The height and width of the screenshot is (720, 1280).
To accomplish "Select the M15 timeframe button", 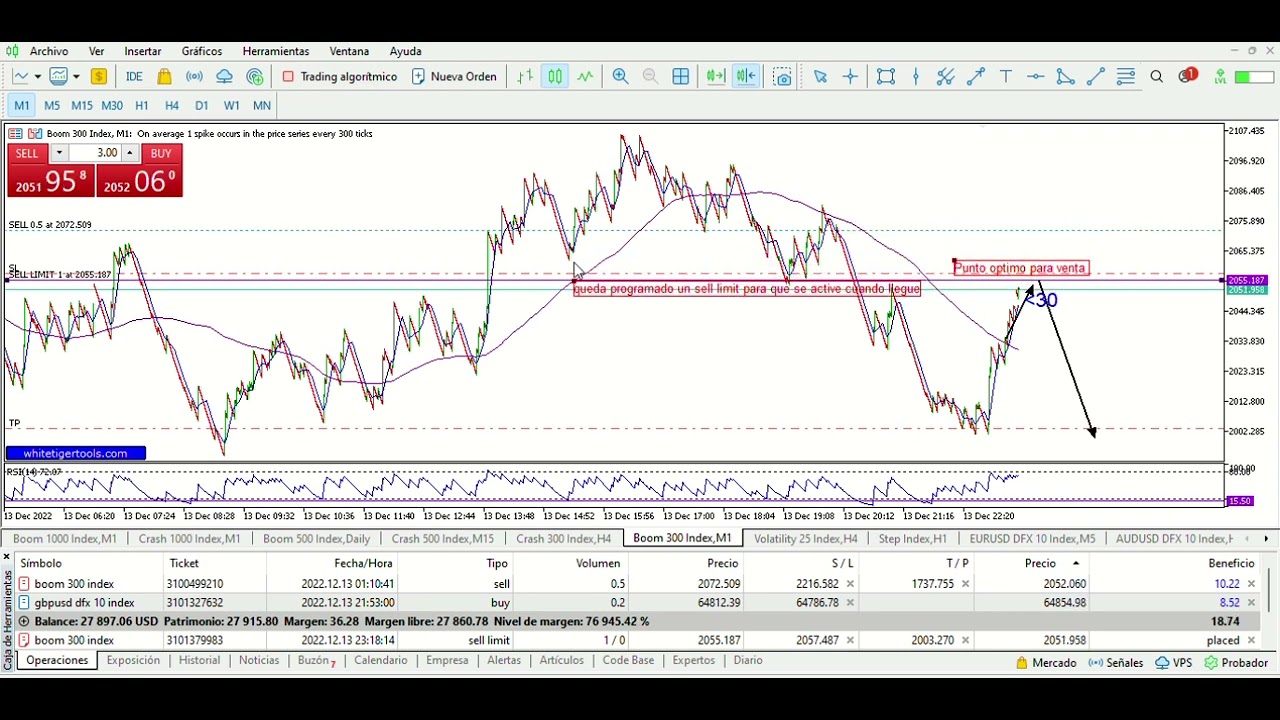I will [82, 105].
